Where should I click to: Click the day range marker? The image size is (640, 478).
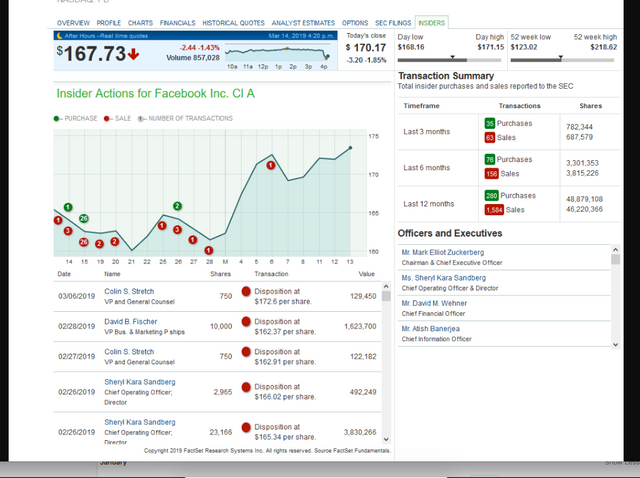tap(452, 57)
